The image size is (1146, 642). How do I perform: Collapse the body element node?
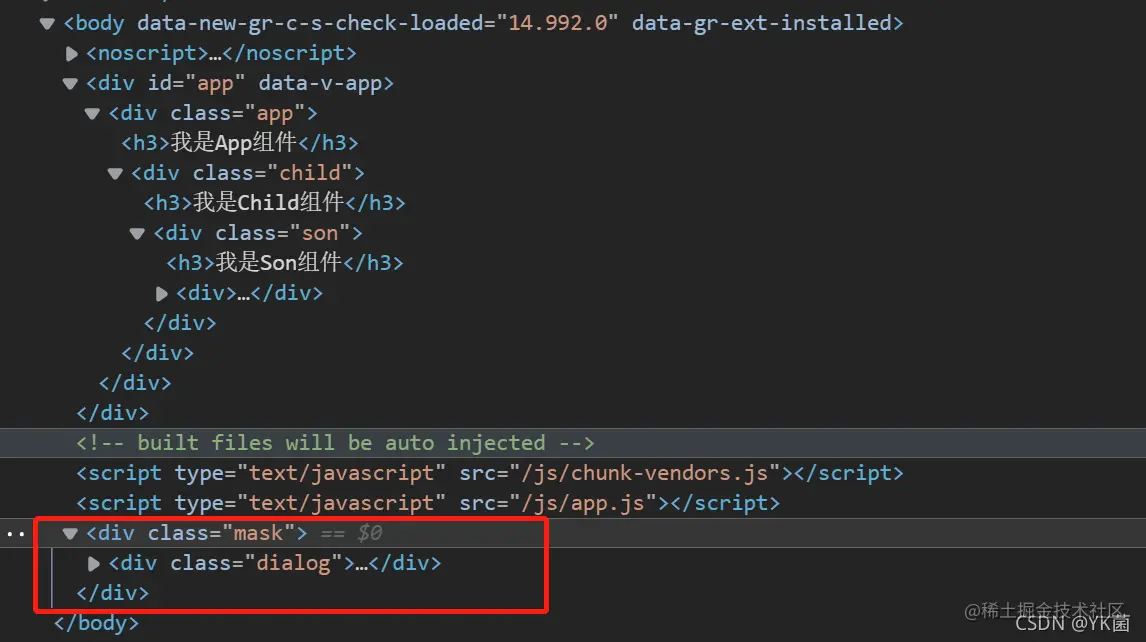click(x=48, y=23)
